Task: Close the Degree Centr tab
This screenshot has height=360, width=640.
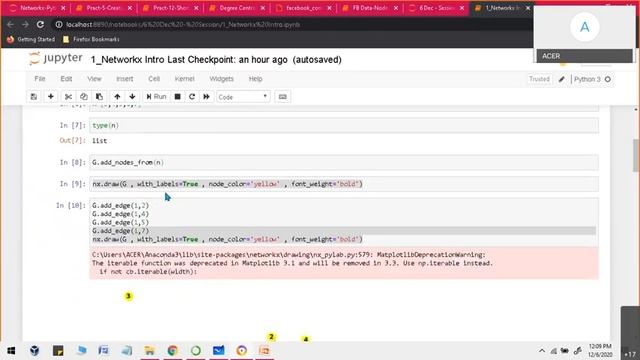Action: [x=263, y=8]
